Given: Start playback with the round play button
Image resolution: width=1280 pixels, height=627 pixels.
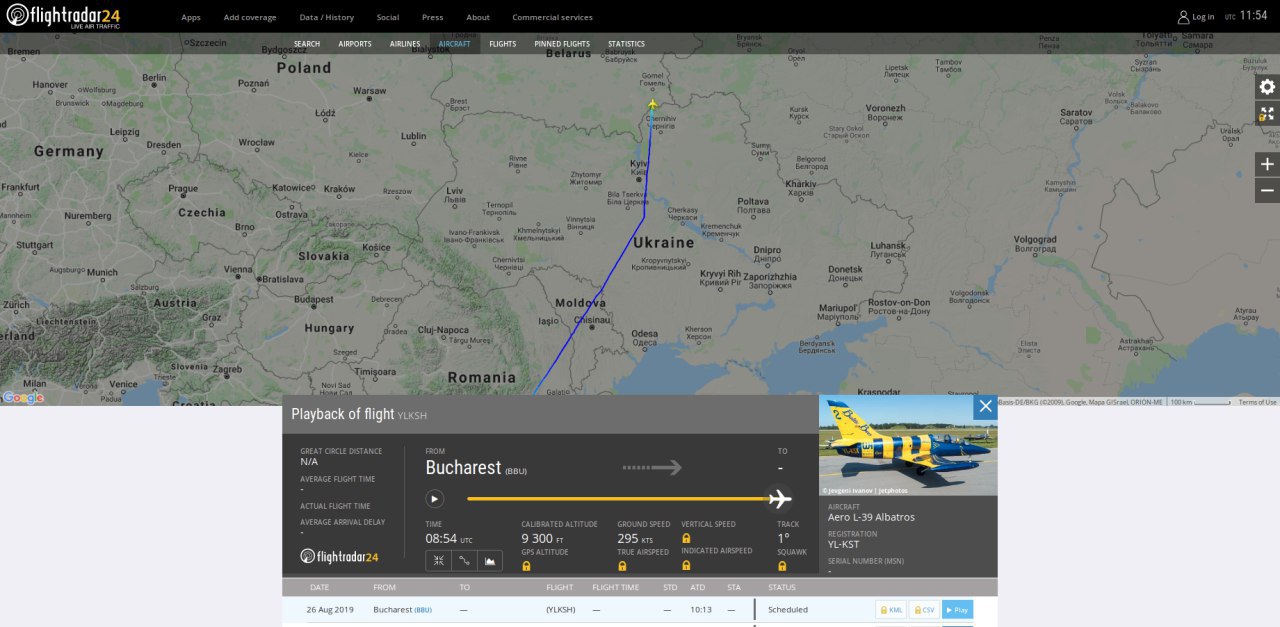Looking at the screenshot, I should (x=434, y=498).
